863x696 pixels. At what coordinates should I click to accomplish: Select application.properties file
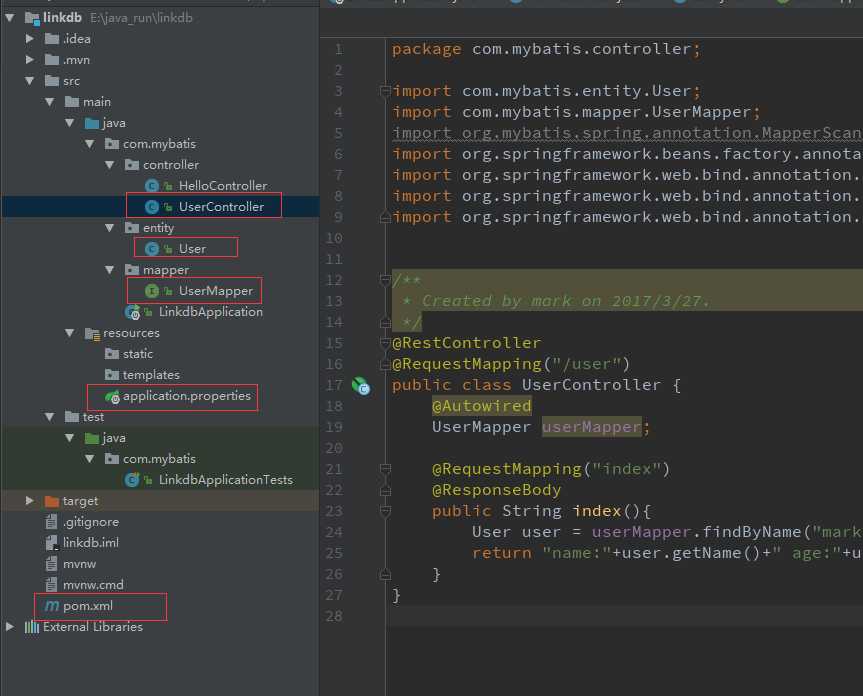coord(187,396)
